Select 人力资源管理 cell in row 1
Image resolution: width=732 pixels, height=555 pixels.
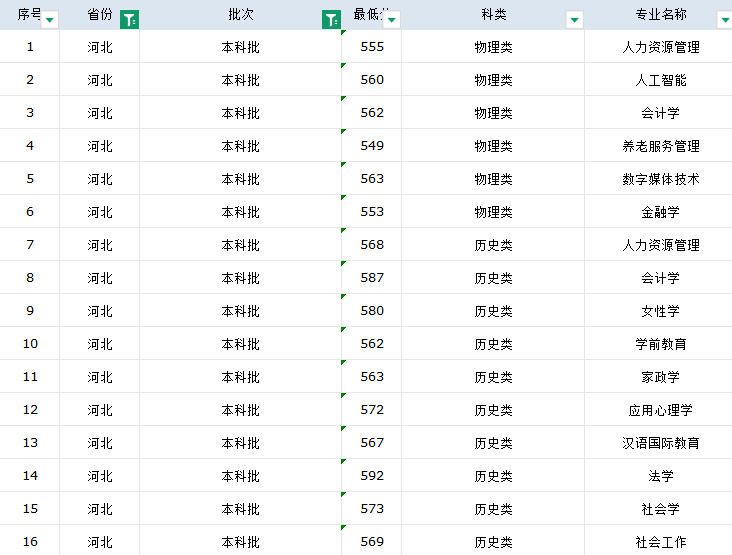point(660,47)
